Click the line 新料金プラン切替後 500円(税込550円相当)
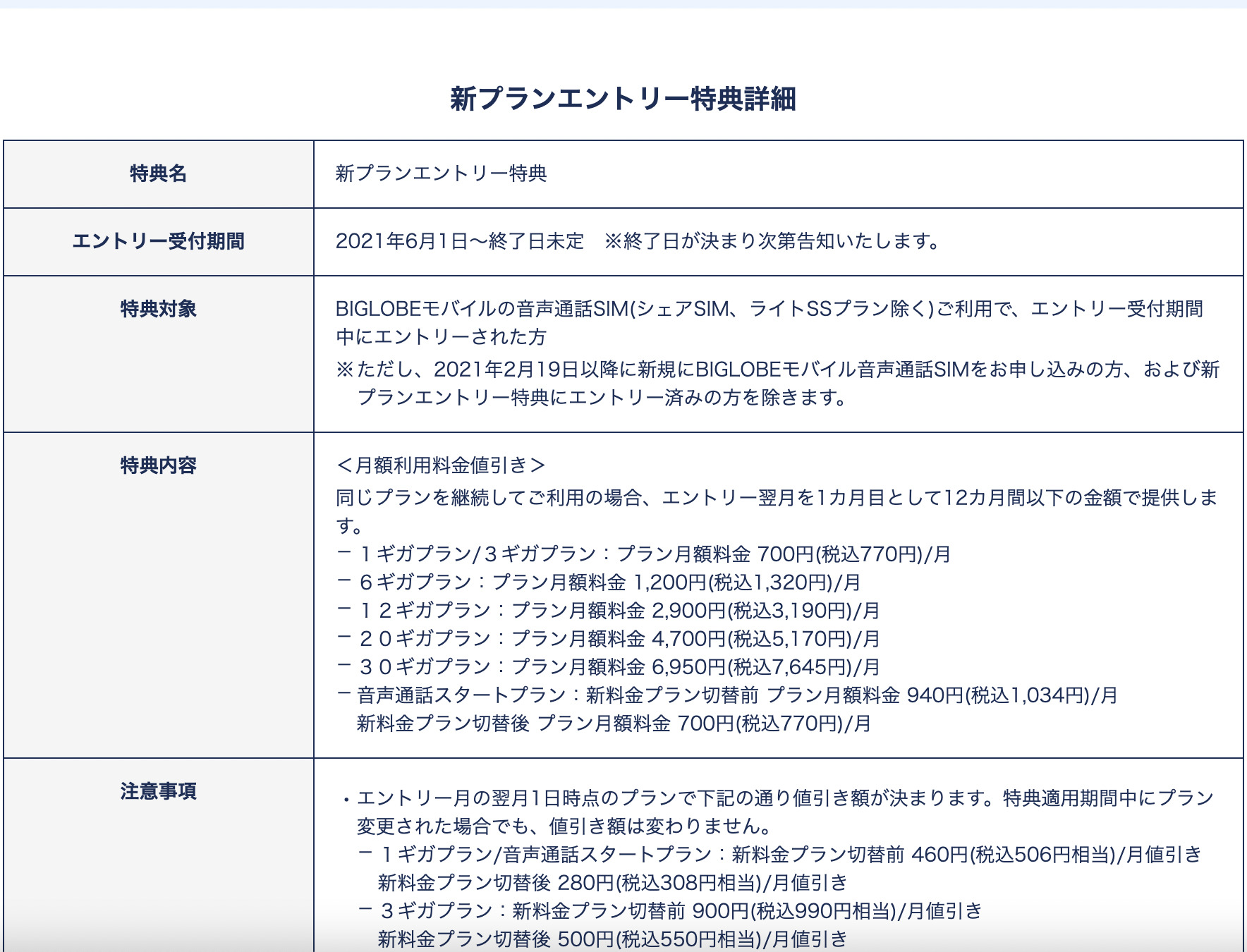Screen dimensions: 1247x952 point(613,939)
